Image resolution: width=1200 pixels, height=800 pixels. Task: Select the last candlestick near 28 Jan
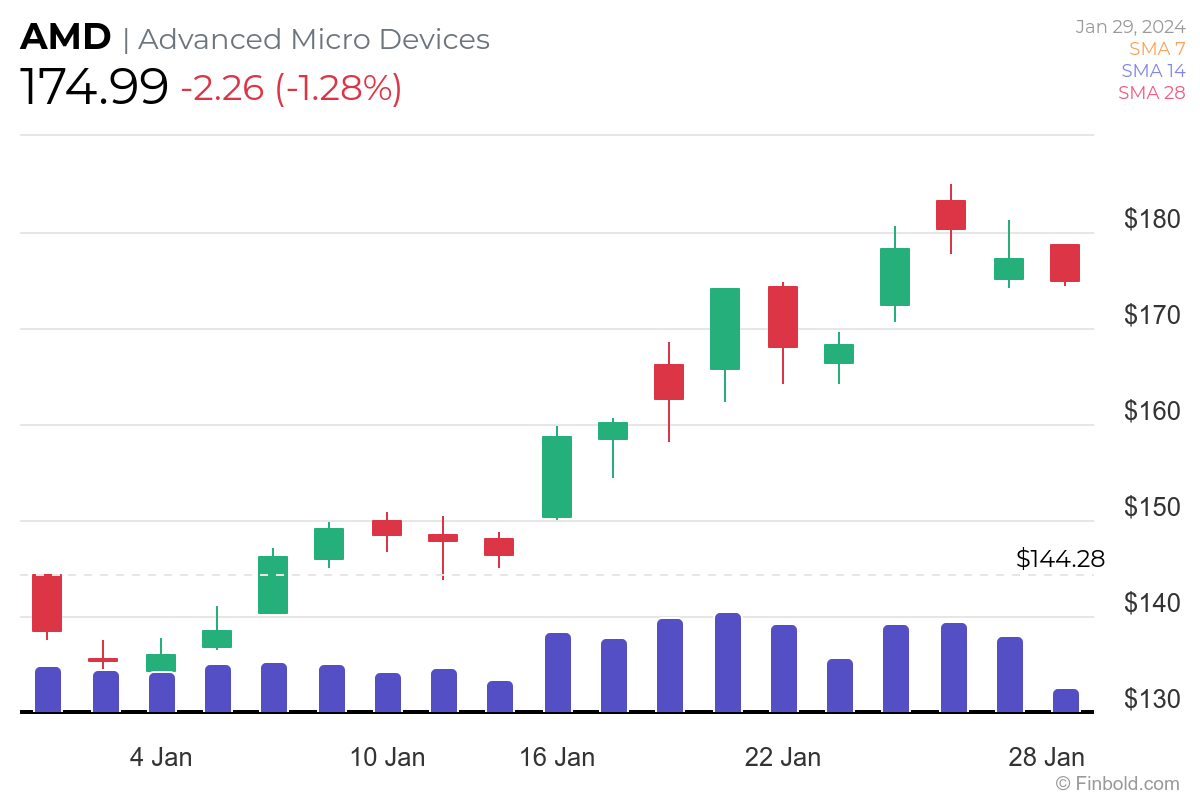click(x=1064, y=261)
